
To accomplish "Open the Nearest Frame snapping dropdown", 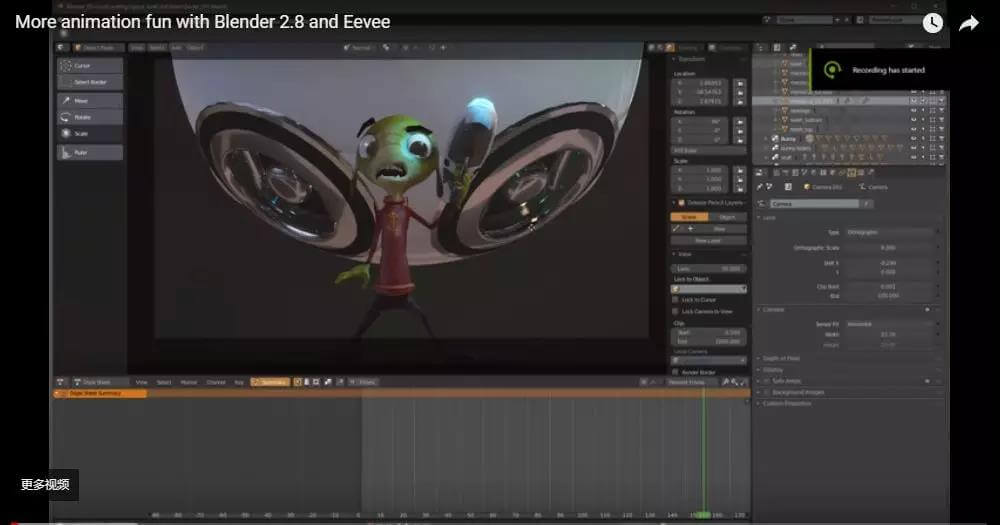I will click(x=693, y=382).
